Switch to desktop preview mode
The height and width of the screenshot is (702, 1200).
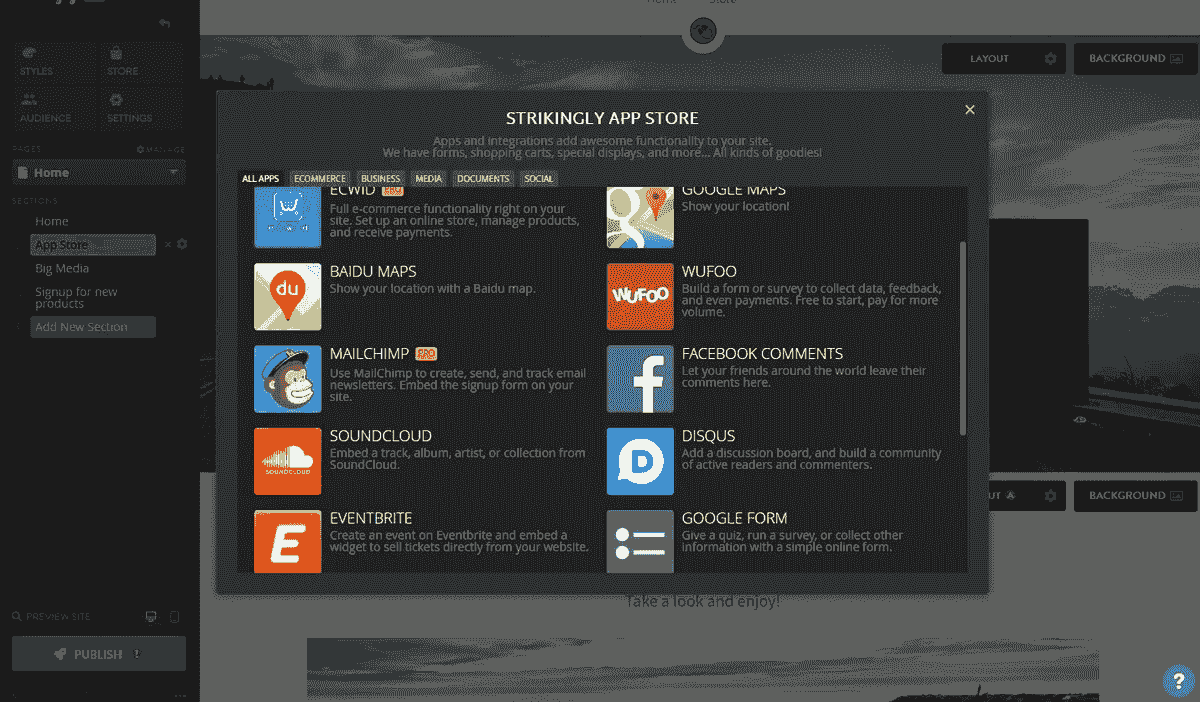pos(151,617)
